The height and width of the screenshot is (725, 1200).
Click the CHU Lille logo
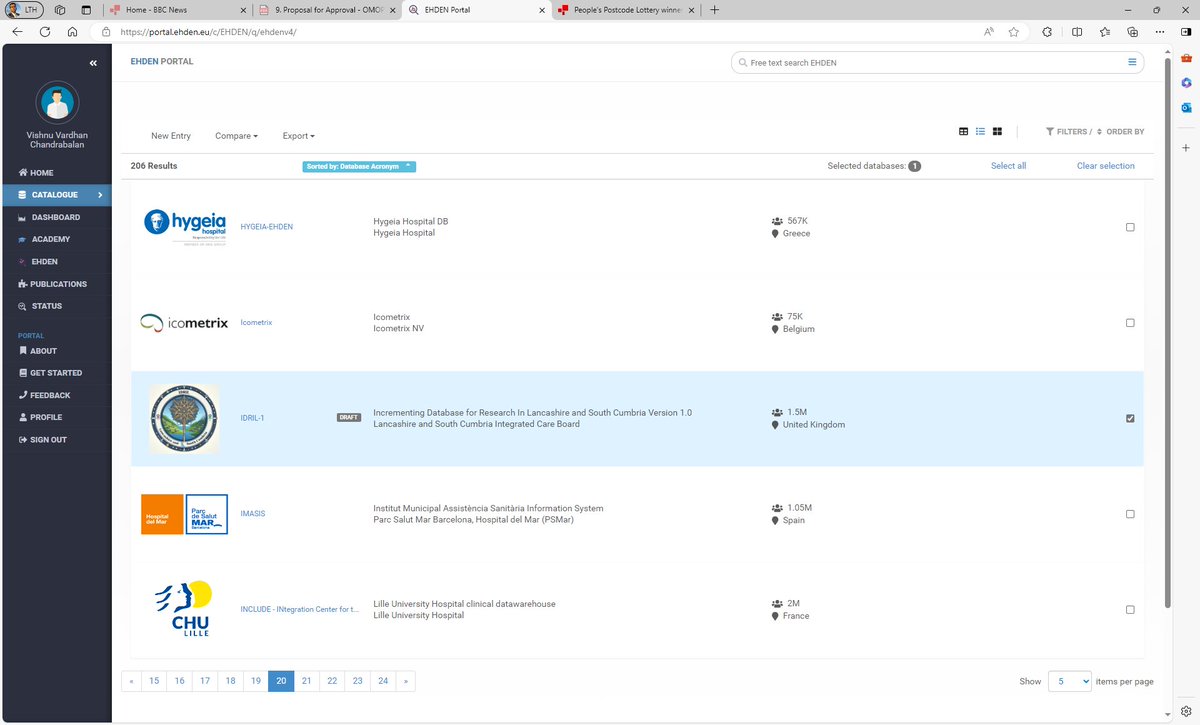point(183,608)
